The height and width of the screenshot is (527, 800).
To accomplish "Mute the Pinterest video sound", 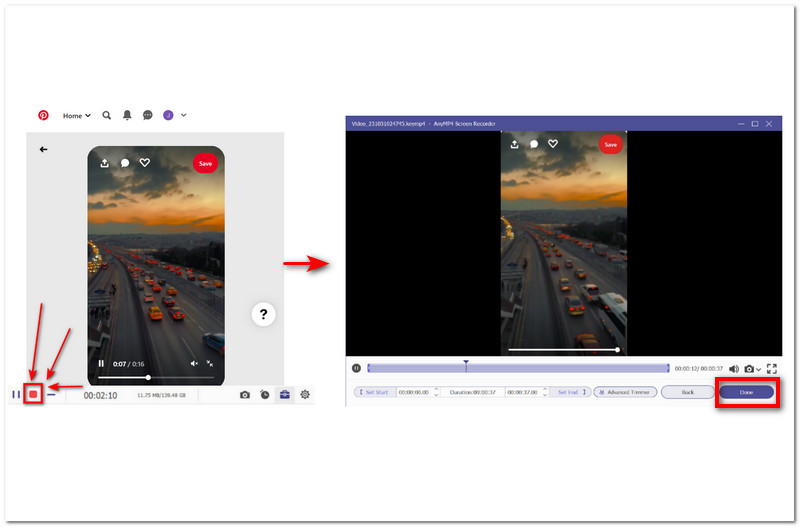I will click(x=194, y=364).
